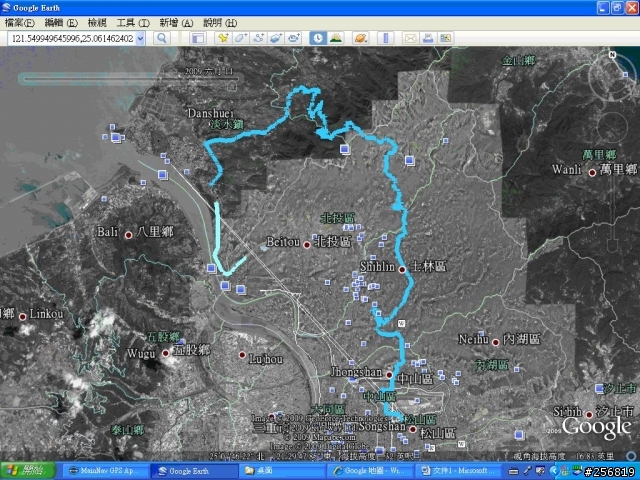Add an image overlay from the toolbar
The height and width of the screenshot is (480, 640).
pos(276,38)
